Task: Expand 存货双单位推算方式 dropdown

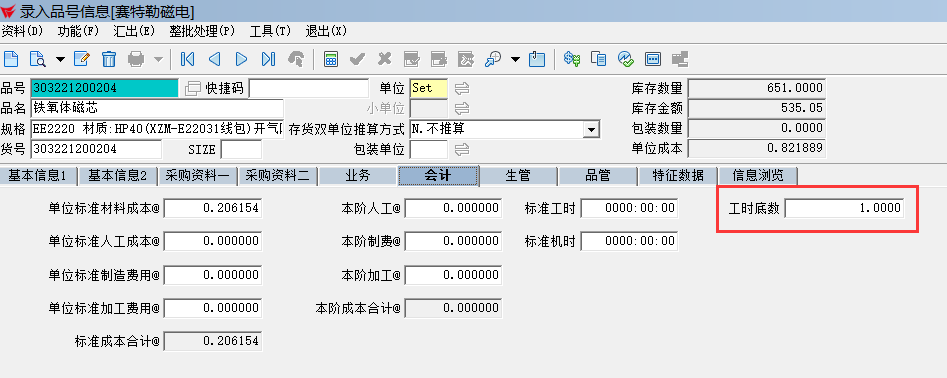Action: 591,129
